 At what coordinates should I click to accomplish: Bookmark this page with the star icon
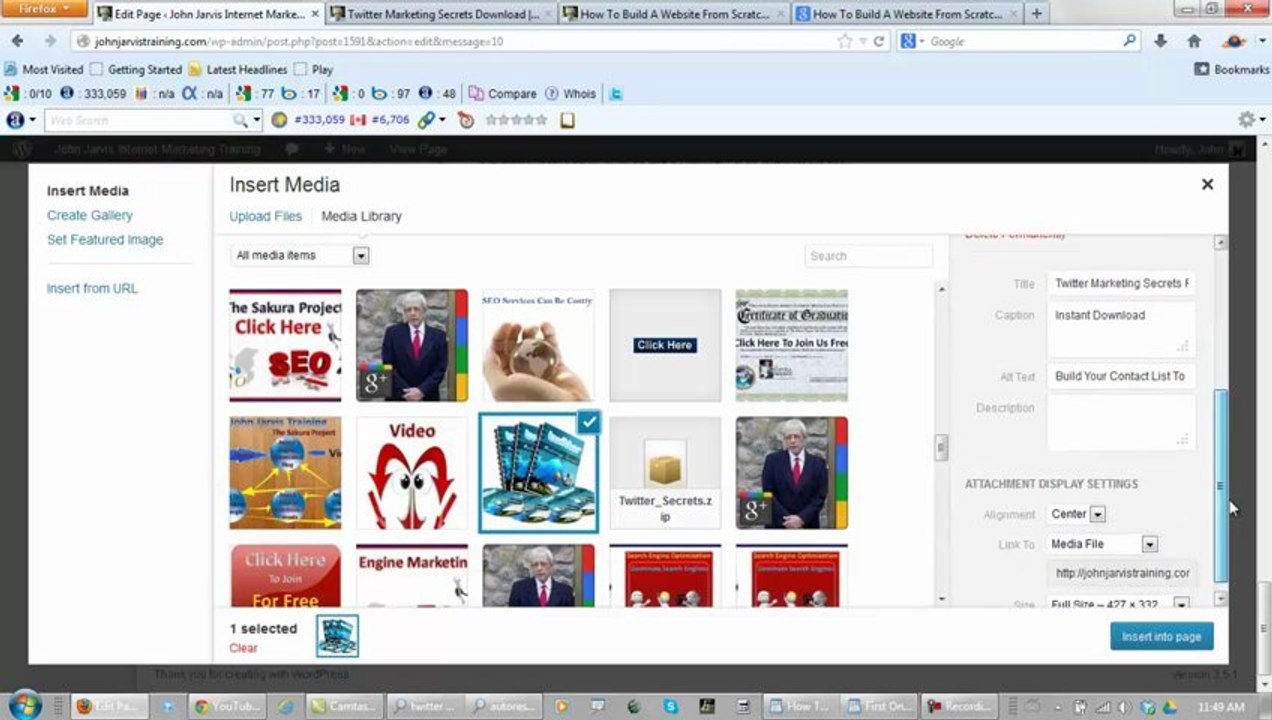pyautogui.click(x=845, y=41)
